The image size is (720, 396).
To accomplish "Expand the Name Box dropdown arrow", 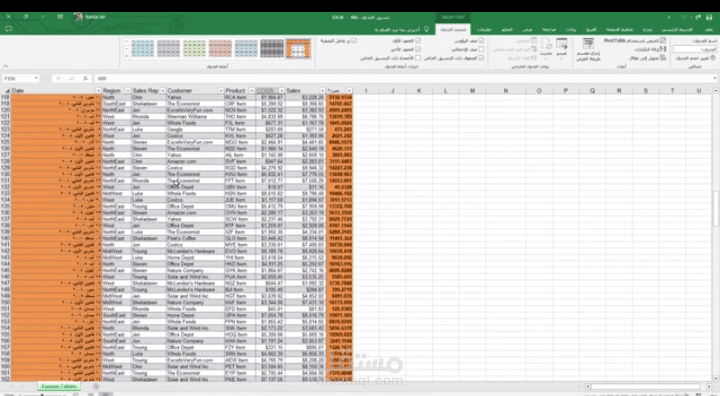I will click(x=36, y=79).
